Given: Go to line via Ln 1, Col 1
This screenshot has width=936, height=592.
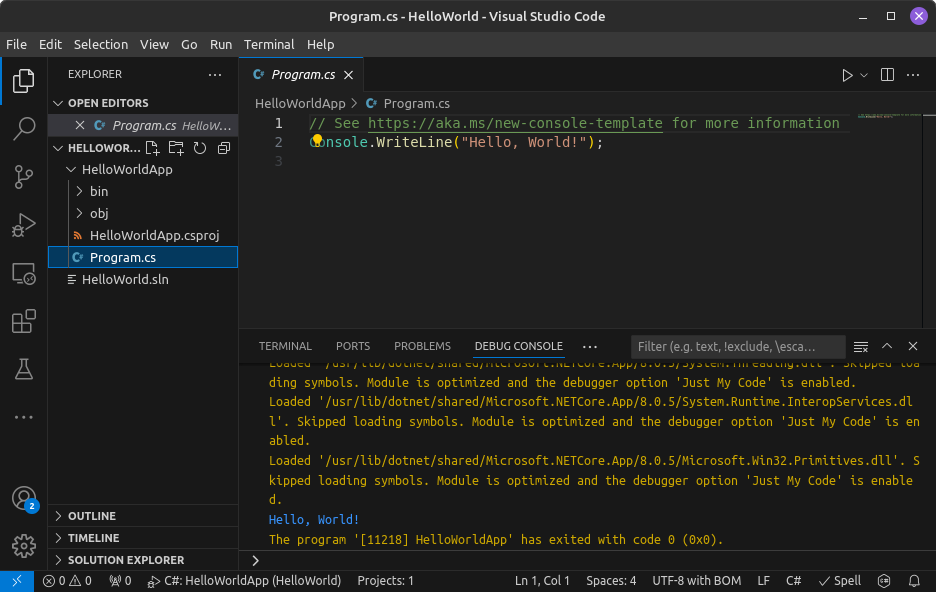Looking at the screenshot, I should pos(542,581).
